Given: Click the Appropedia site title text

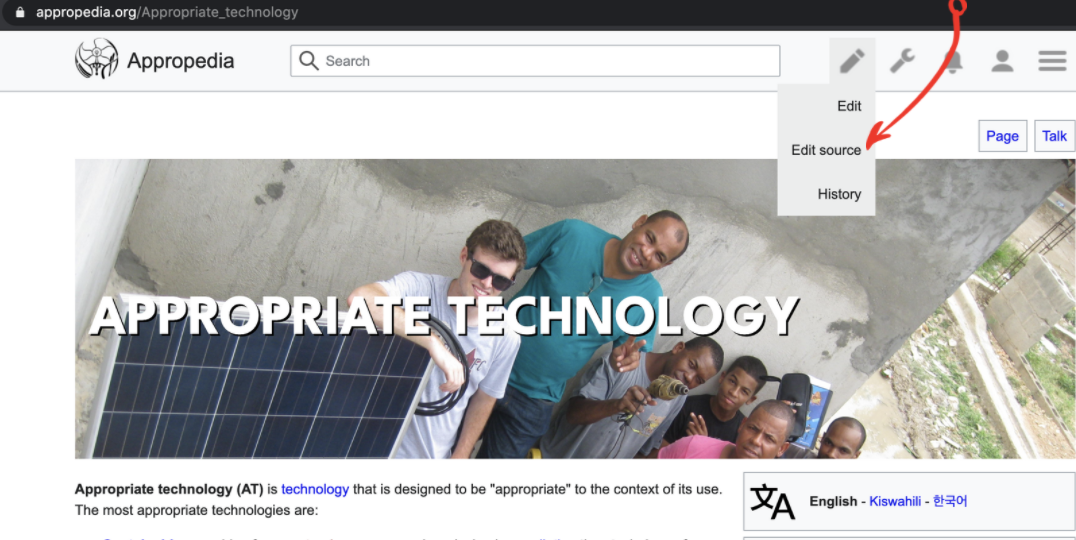Looking at the screenshot, I should (180, 61).
